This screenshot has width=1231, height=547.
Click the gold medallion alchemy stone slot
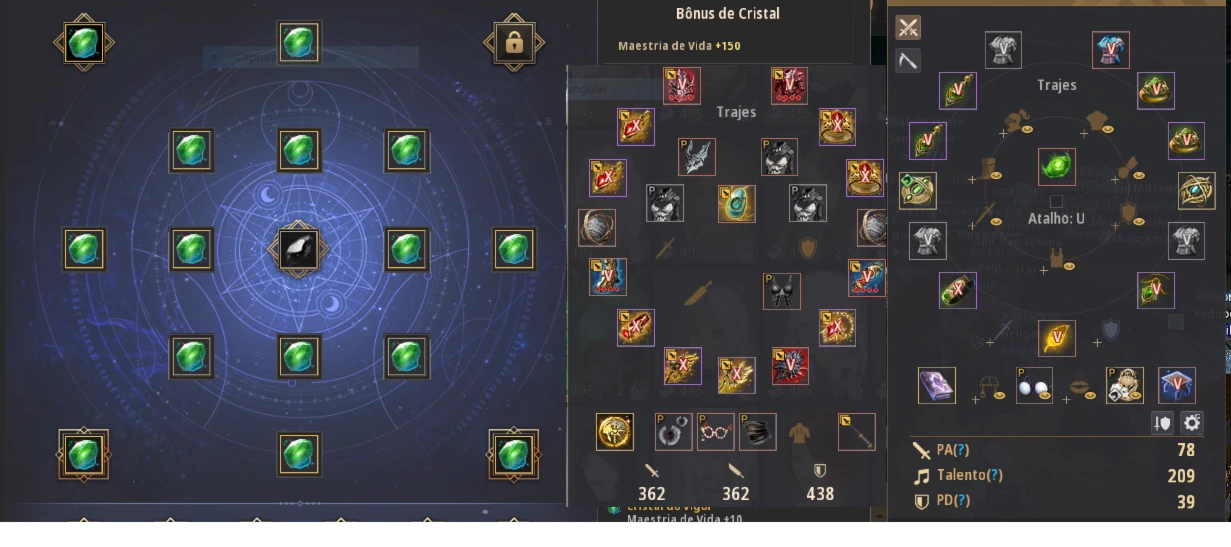(615, 432)
